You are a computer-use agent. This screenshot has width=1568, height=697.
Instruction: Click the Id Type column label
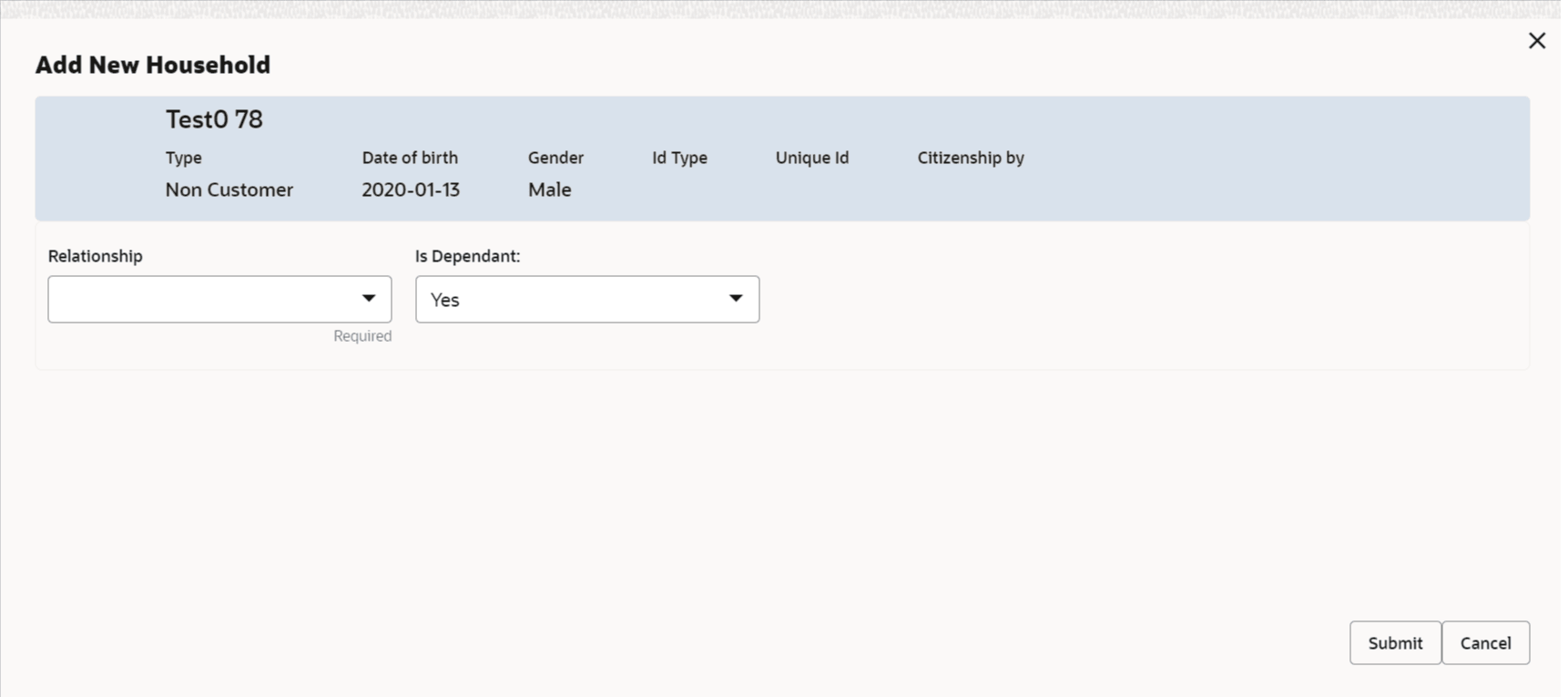(679, 158)
